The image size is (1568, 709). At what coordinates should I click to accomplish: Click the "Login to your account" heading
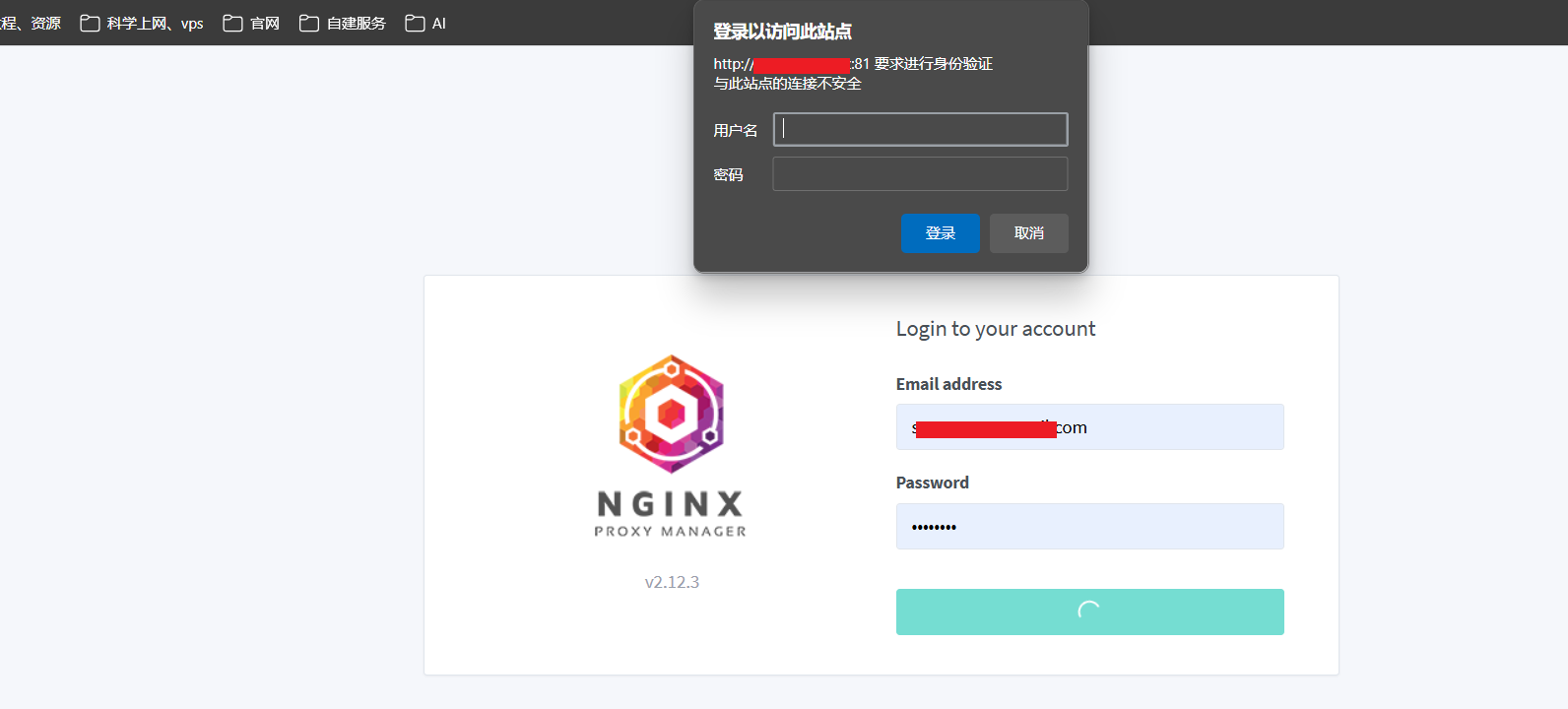(x=995, y=329)
